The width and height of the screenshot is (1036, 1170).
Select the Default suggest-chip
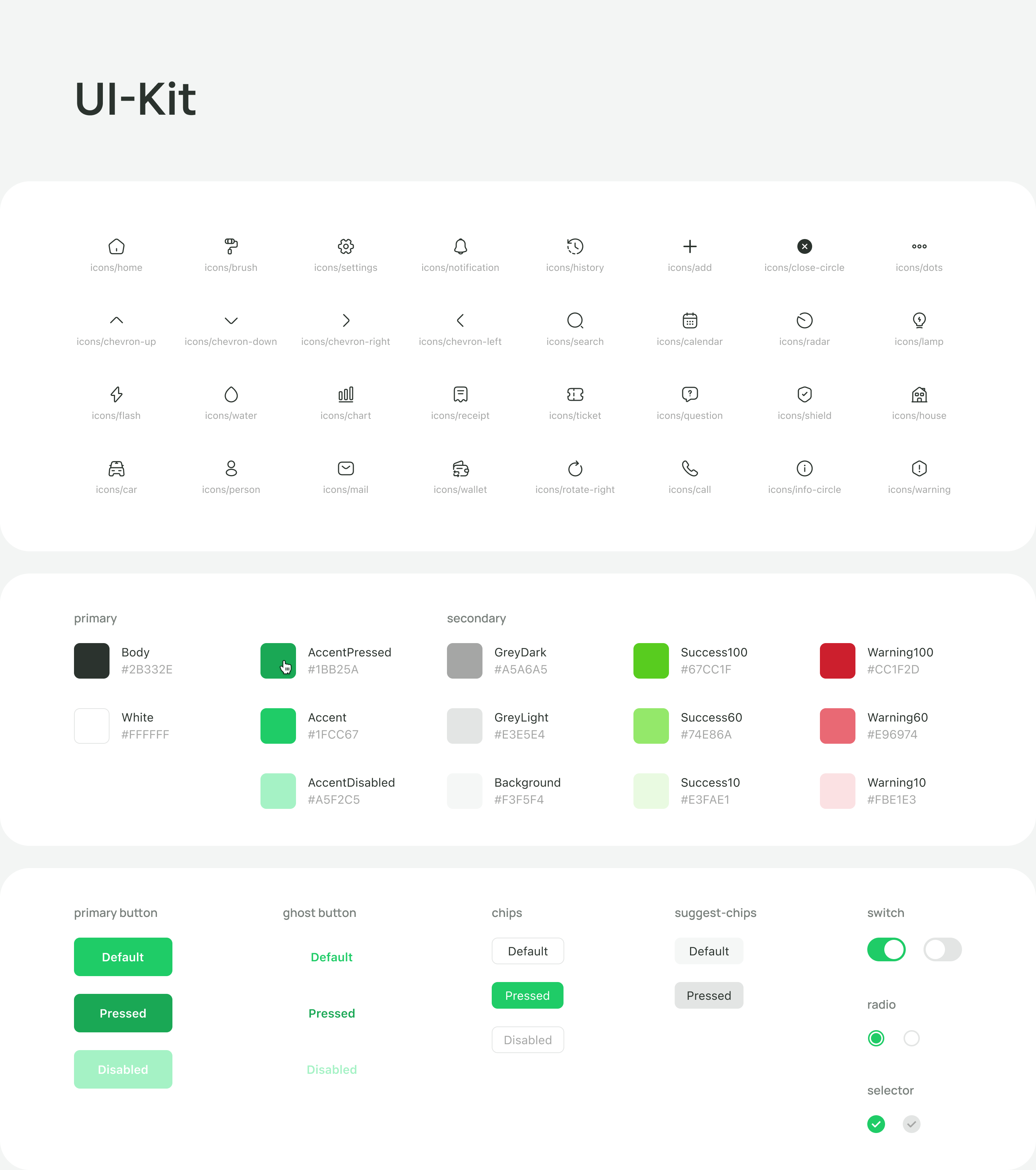709,951
